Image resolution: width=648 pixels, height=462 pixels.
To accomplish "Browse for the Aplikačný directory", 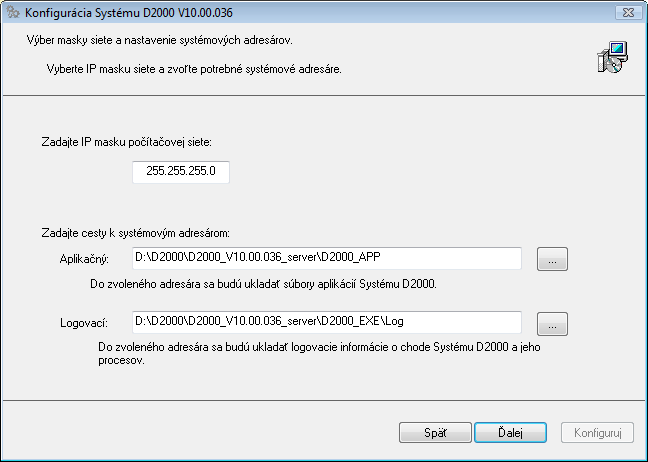I will 552,260.
